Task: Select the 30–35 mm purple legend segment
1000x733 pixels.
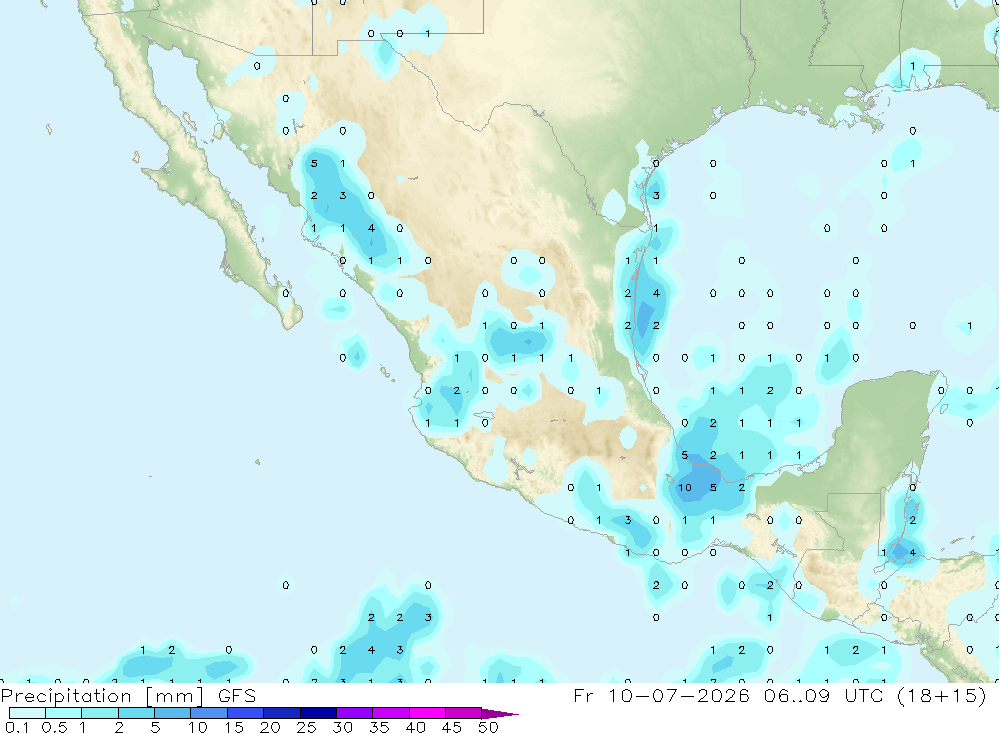Action: tap(355, 713)
